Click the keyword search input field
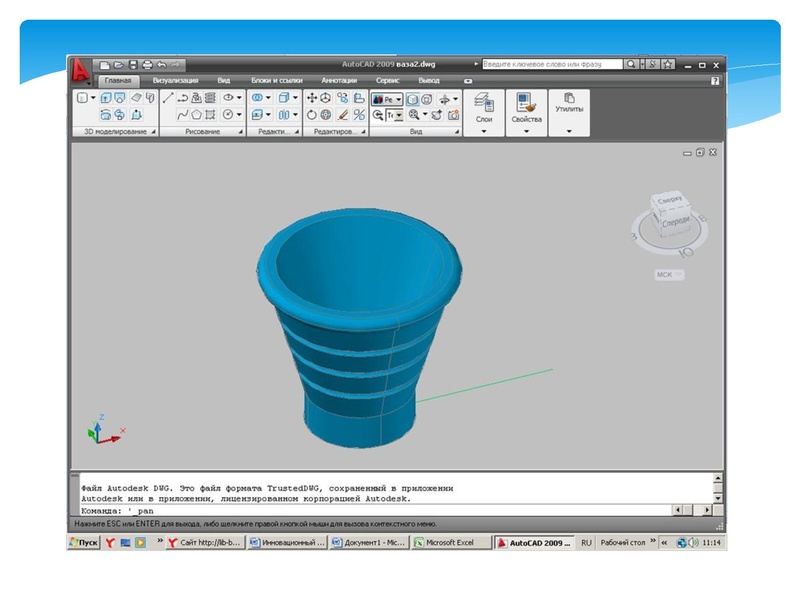This screenshot has width=800, height=600. pyautogui.click(x=551, y=64)
